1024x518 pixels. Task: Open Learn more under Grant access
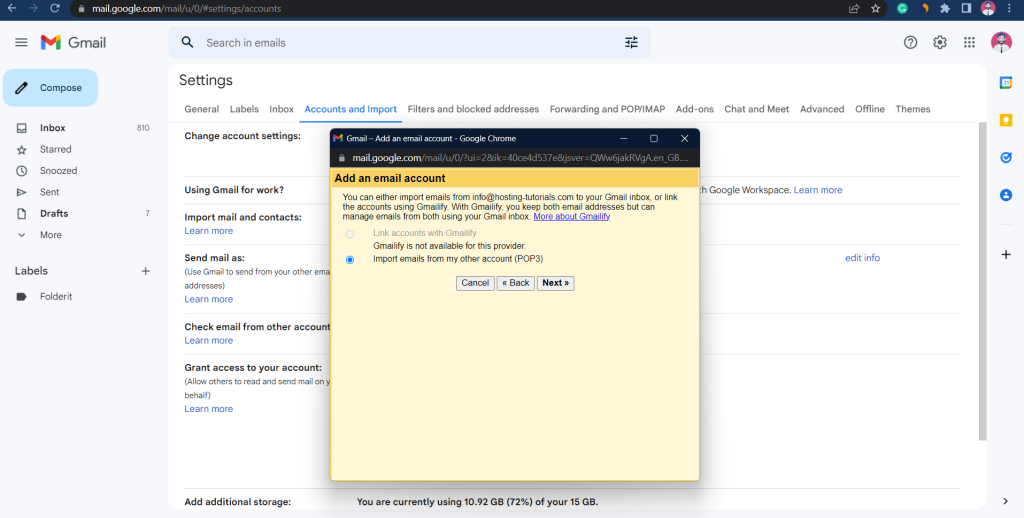click(x=208, y=409)
